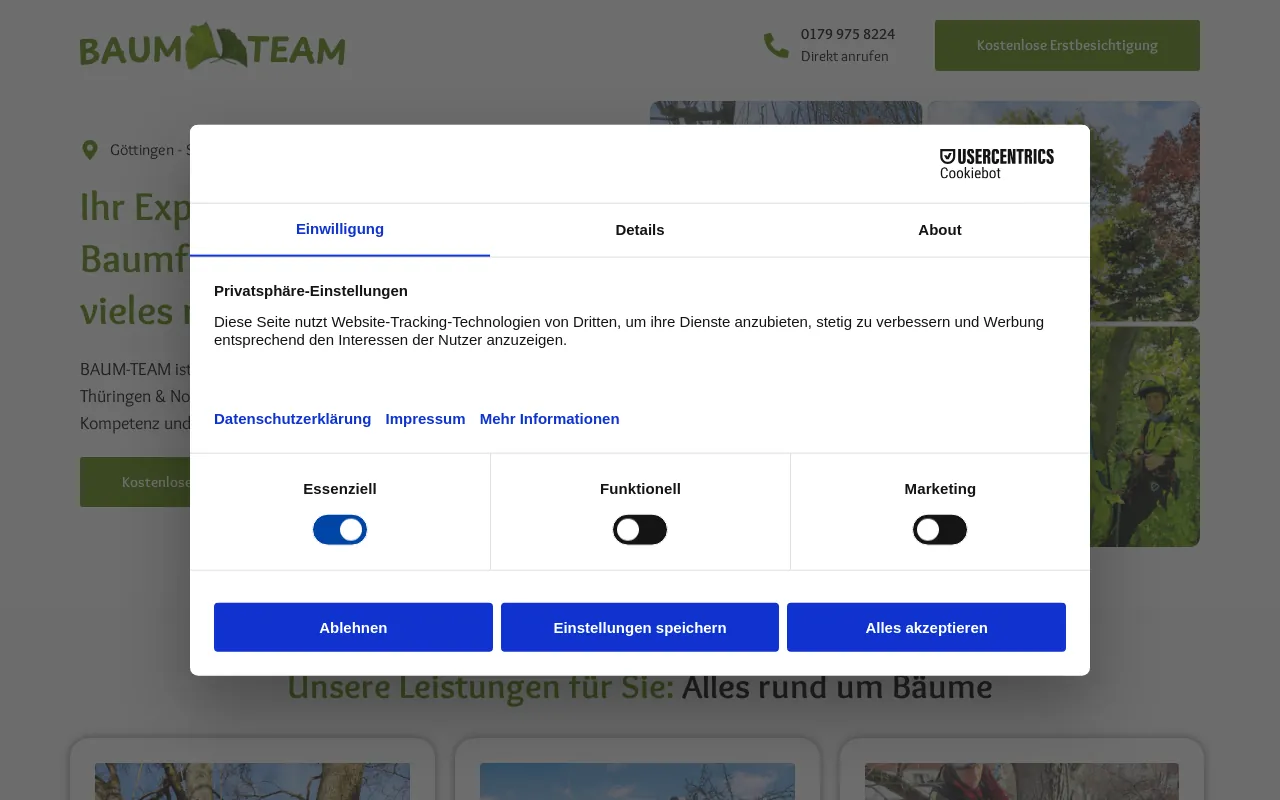Open the Datenschutzerklärung link

point(292,419)
